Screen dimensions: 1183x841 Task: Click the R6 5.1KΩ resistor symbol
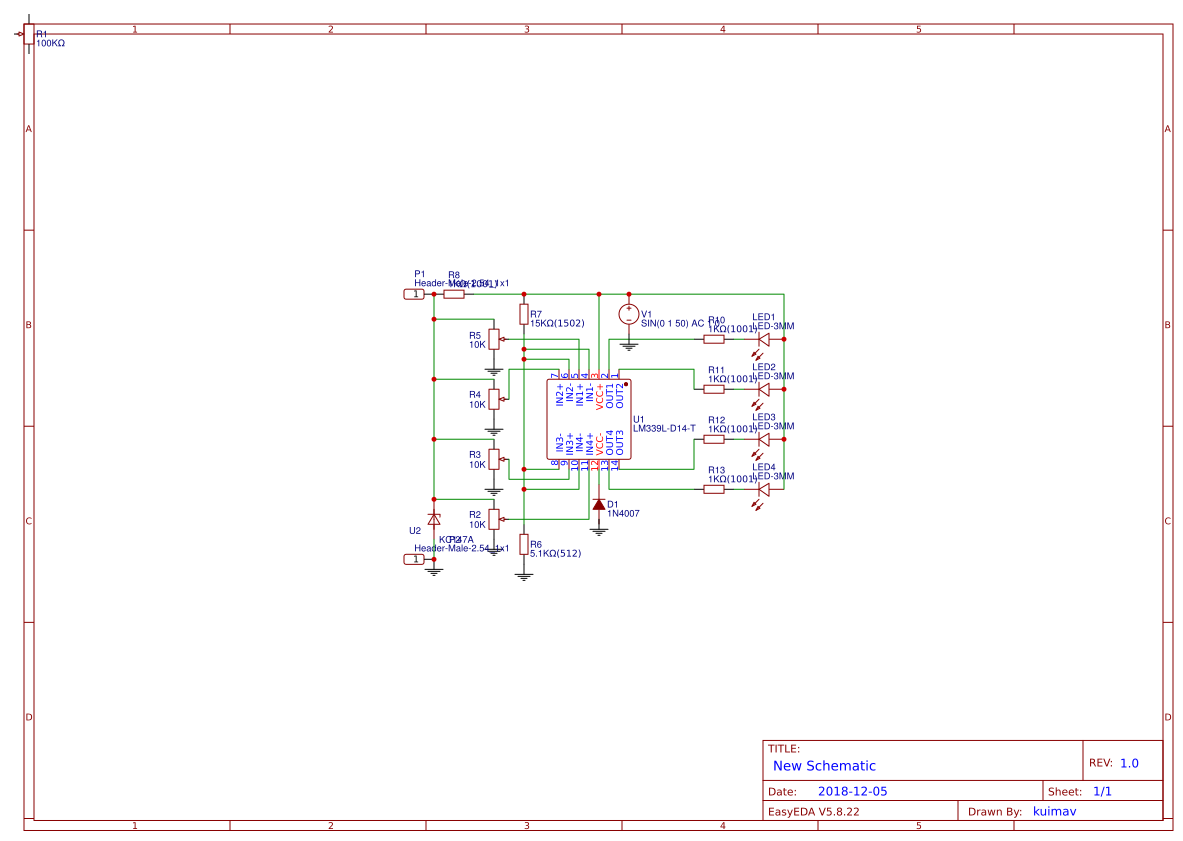[523, 544]
